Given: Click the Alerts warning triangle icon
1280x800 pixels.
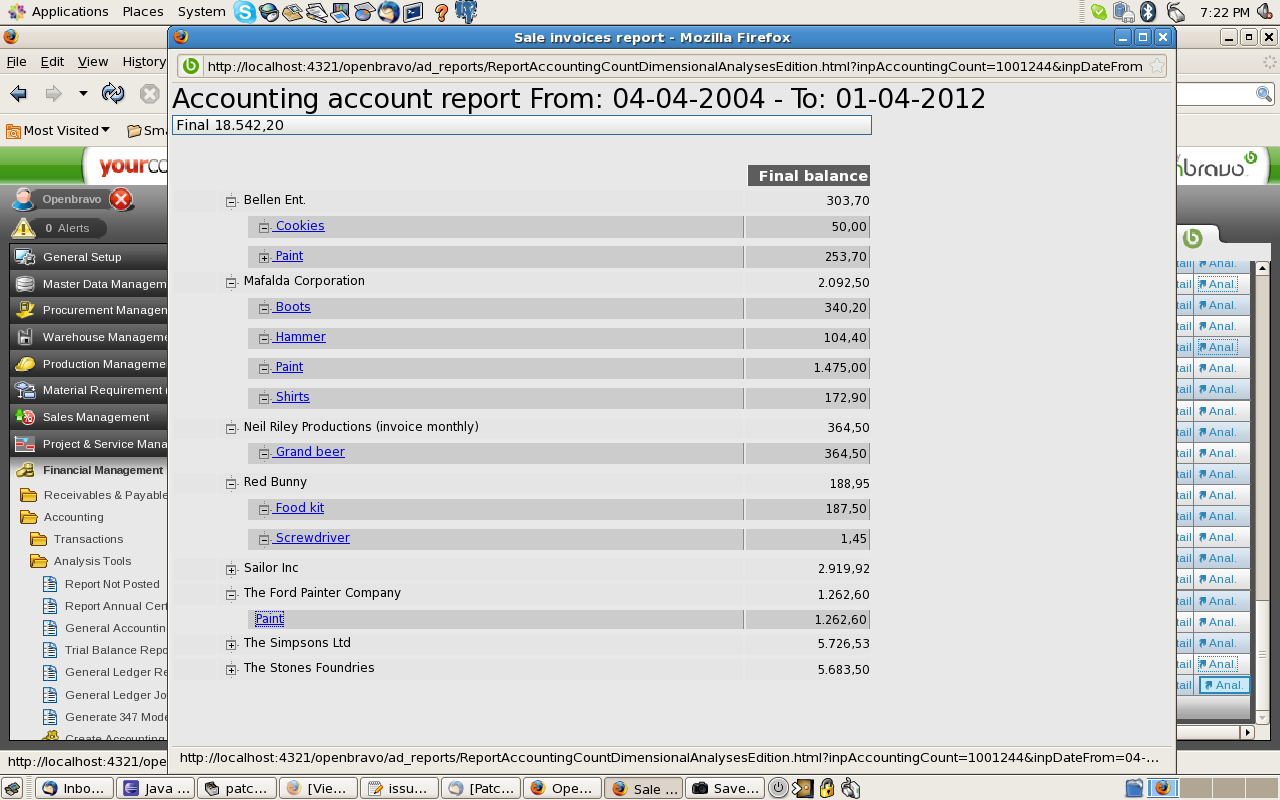Looking at the screenshot, I should click(x=22, y=228).
